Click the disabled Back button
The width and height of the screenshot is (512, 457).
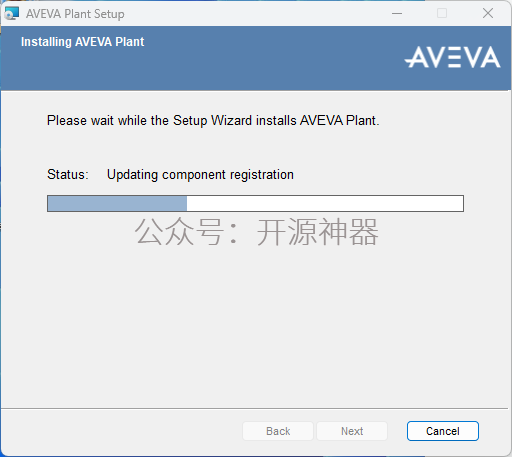[278, 431]
